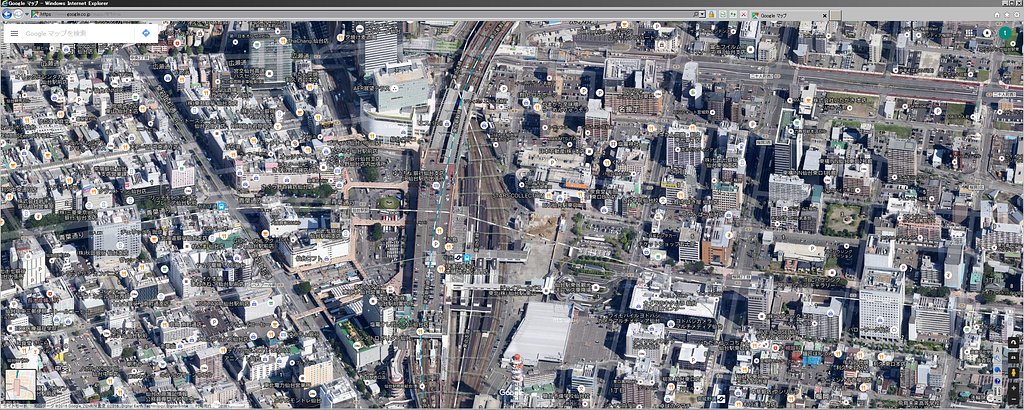This screenshot has width=1024, height=410.
Task: Open the IE Favorites star
Action: pyautogui.click(x=1007, y=14)
